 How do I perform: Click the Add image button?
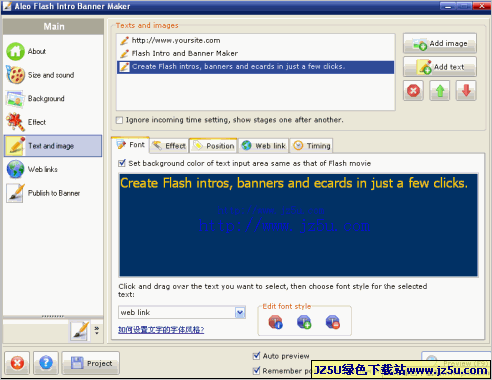440,43
